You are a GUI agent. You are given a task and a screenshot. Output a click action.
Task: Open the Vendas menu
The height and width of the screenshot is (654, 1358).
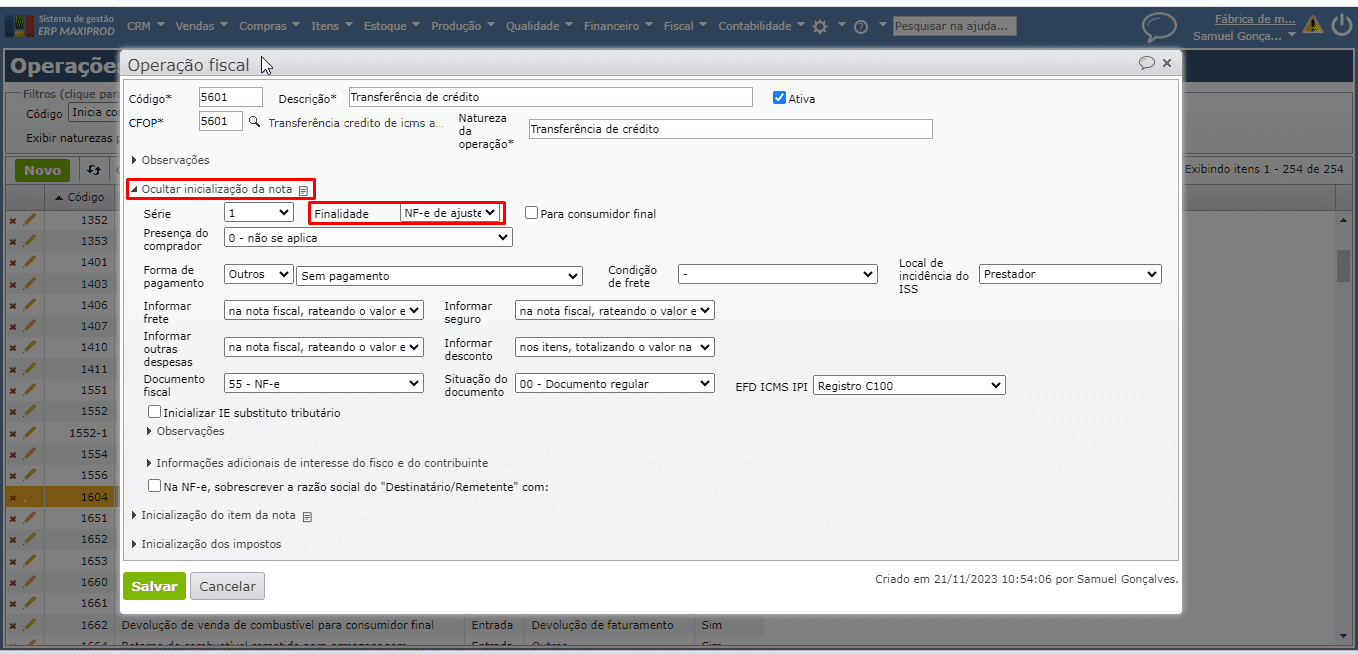tap(201, 26)
